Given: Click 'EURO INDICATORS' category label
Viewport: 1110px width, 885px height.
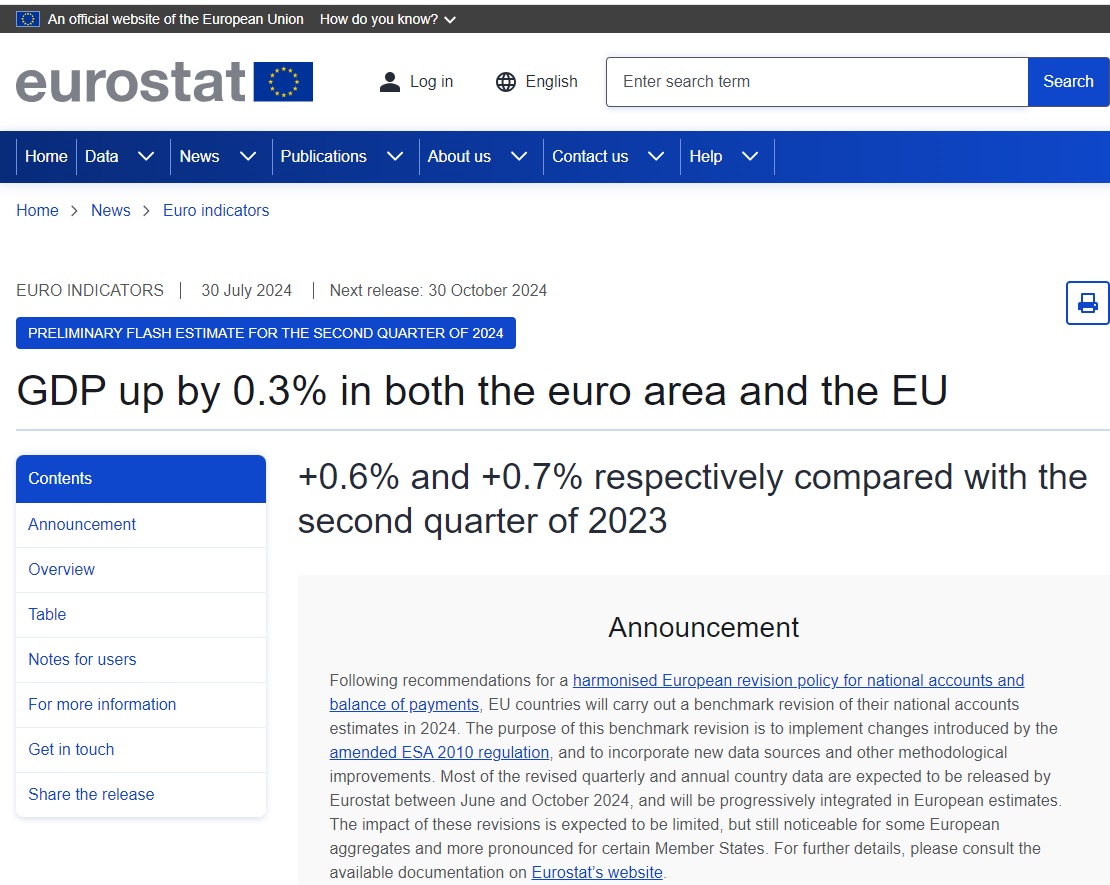Looking at the screenshot, I should point(90,291).
